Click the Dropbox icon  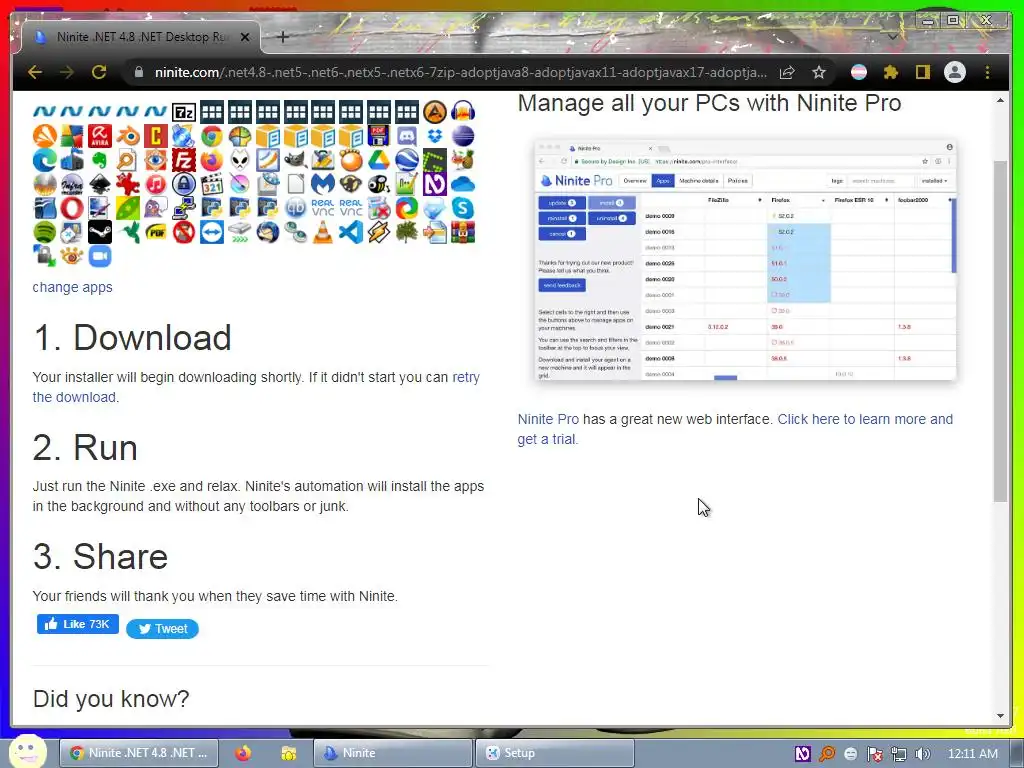click(434, 136)
